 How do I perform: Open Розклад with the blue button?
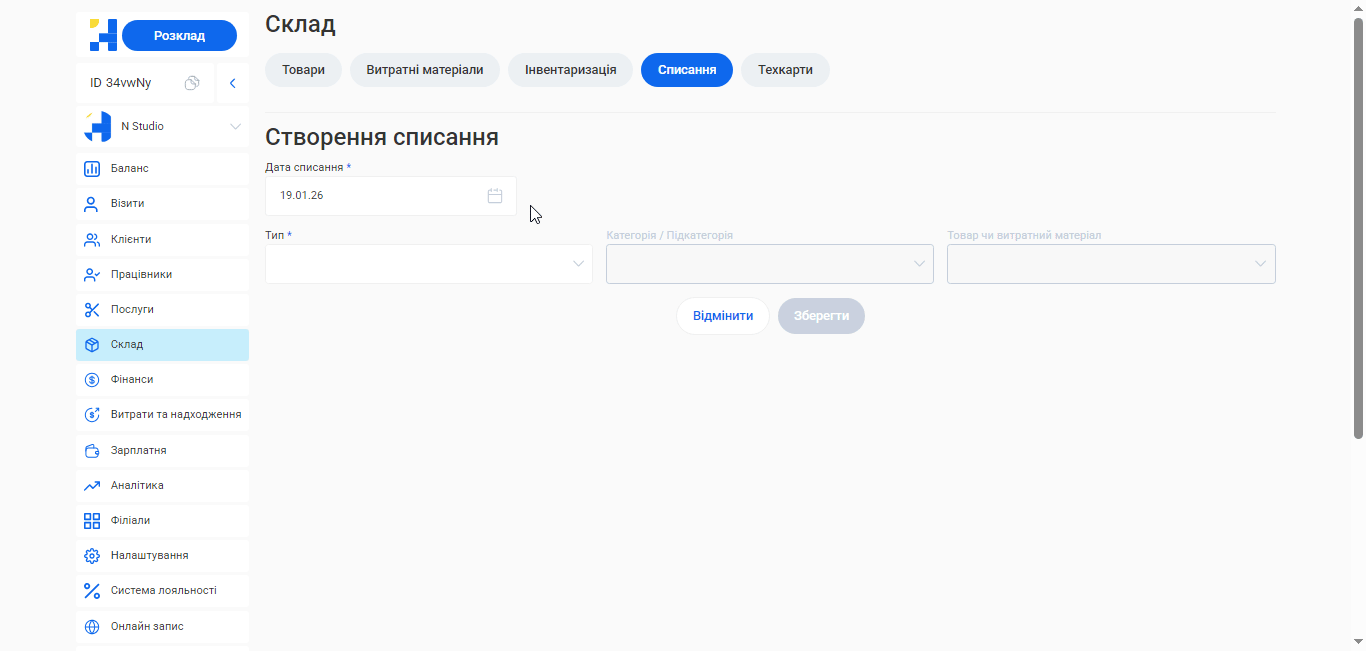click(179, 34)
